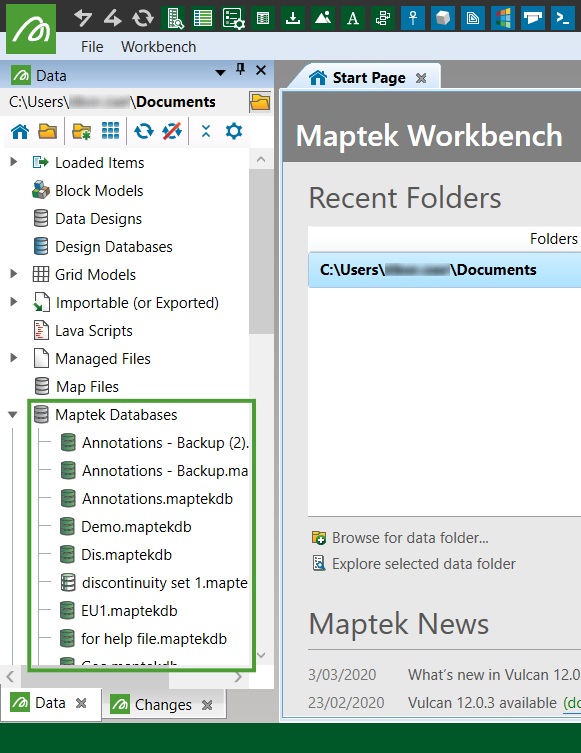581x753 pixels.
Task: Launch the blue 3D cube app icon
Action: (443, 18)
